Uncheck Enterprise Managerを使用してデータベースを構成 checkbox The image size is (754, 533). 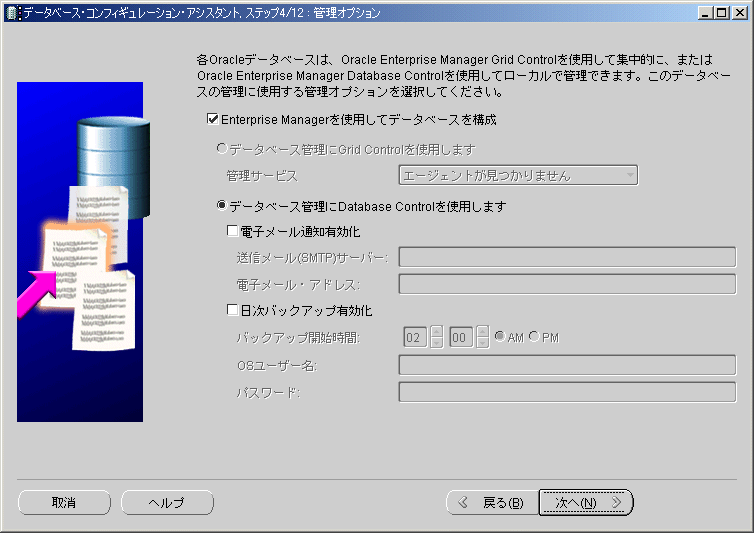(212, 119)
